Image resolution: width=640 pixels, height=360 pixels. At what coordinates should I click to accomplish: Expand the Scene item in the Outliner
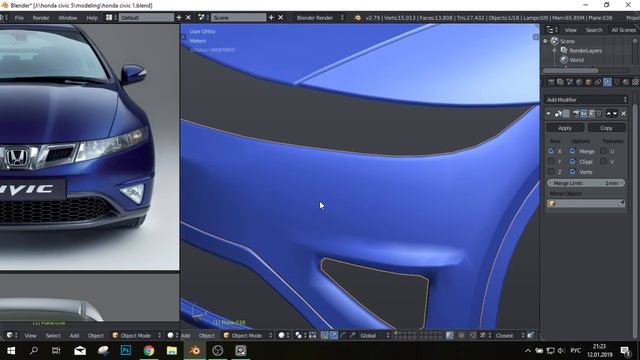click(x=545, y=41)
